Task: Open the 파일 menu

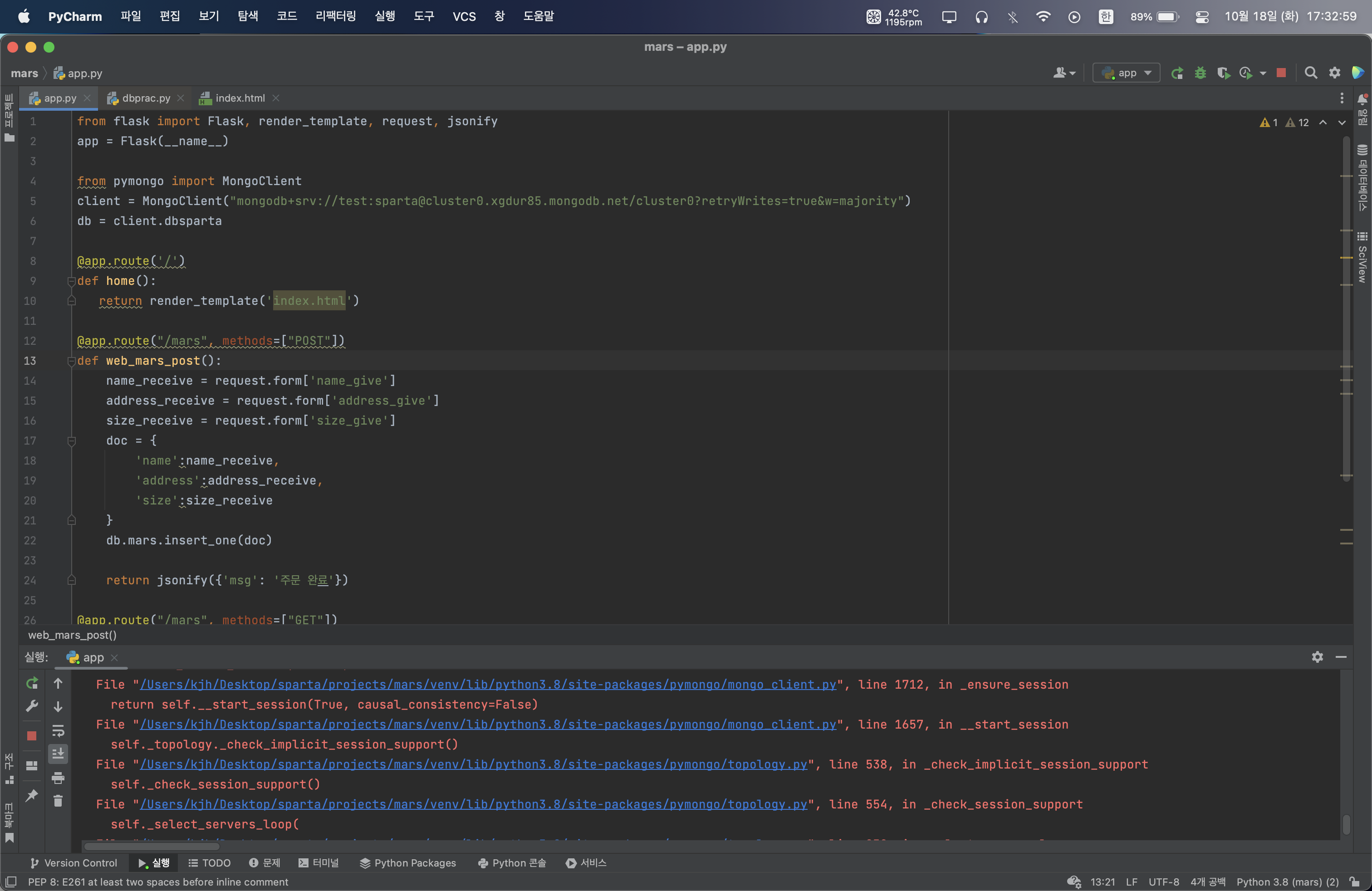Action: coord(131,17)
